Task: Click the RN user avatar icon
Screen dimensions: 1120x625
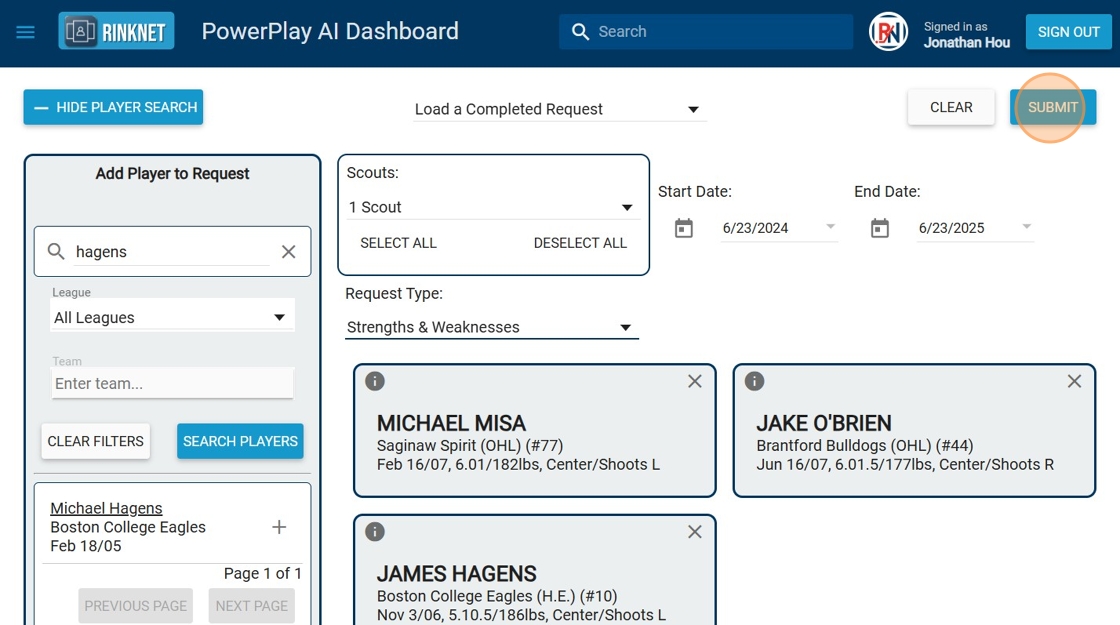Action: click(888, 31)
